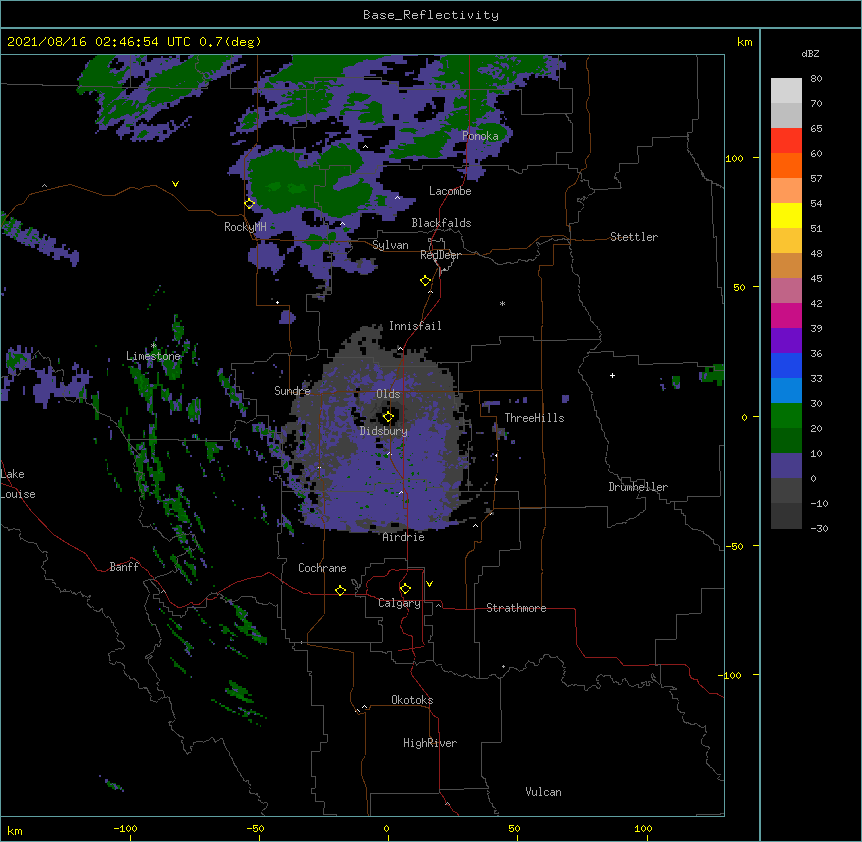This screenshot has width=862, height=842.
Task: Click the yellow diamond marker south of RedDeer
Action: tap(426, 281)
